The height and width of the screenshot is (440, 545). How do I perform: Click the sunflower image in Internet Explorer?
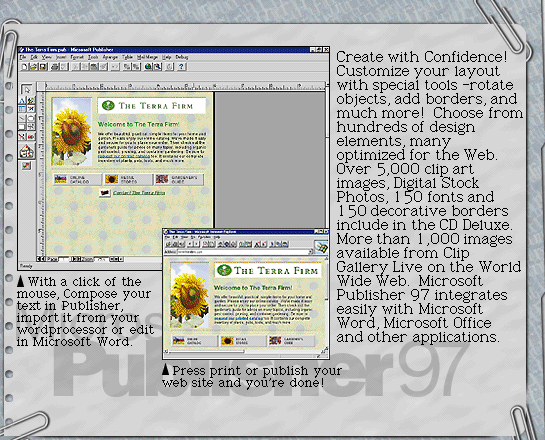(190, 295)
